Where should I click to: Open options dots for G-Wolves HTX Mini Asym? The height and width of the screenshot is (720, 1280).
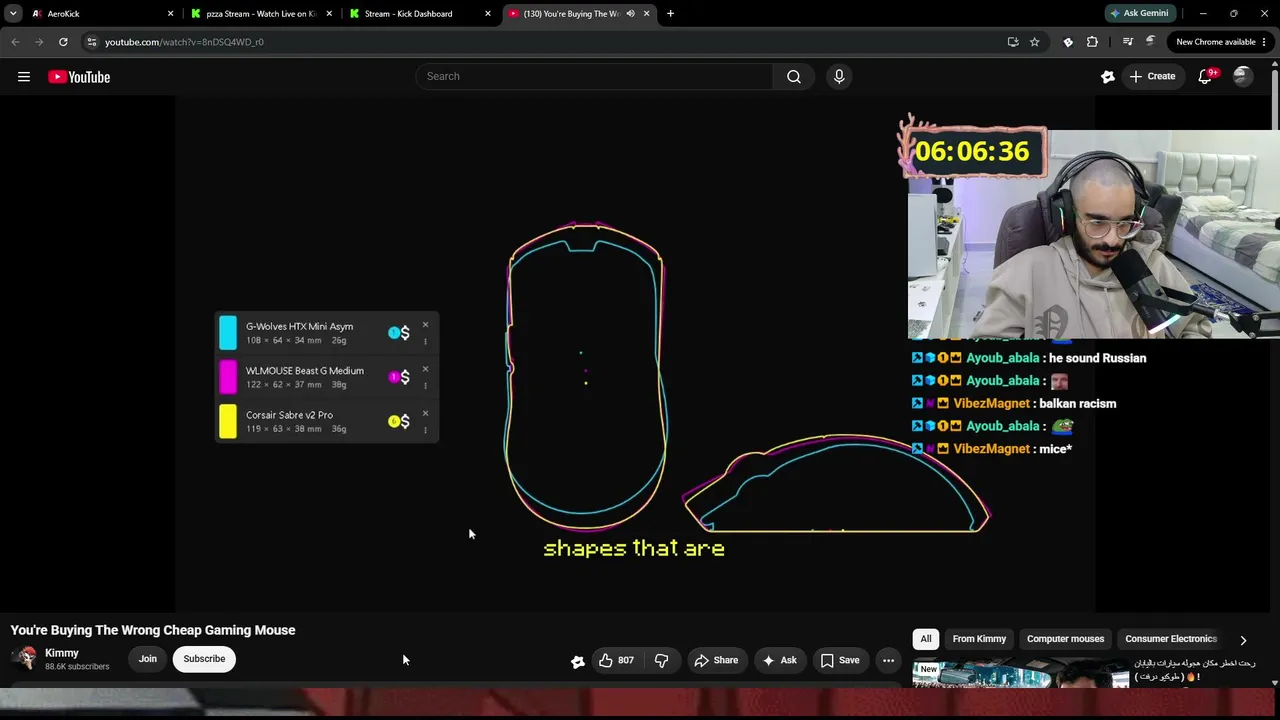tap(425, 341)
